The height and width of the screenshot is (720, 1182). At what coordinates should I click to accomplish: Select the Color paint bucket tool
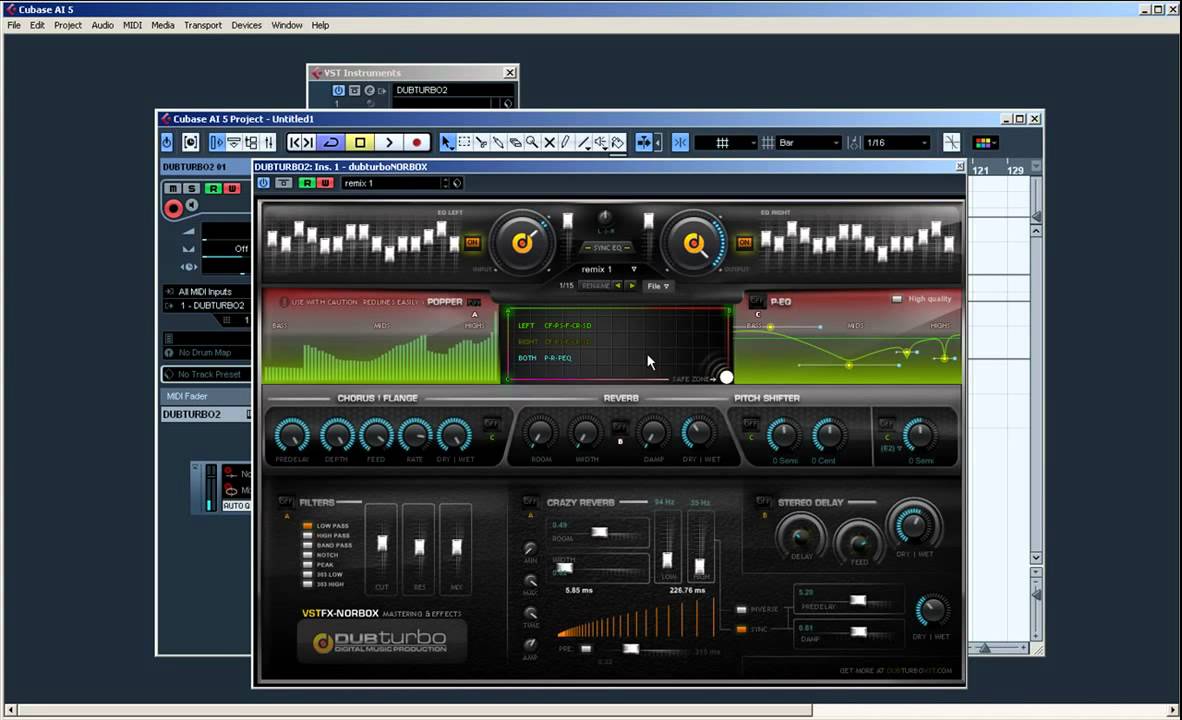(618, 142)
